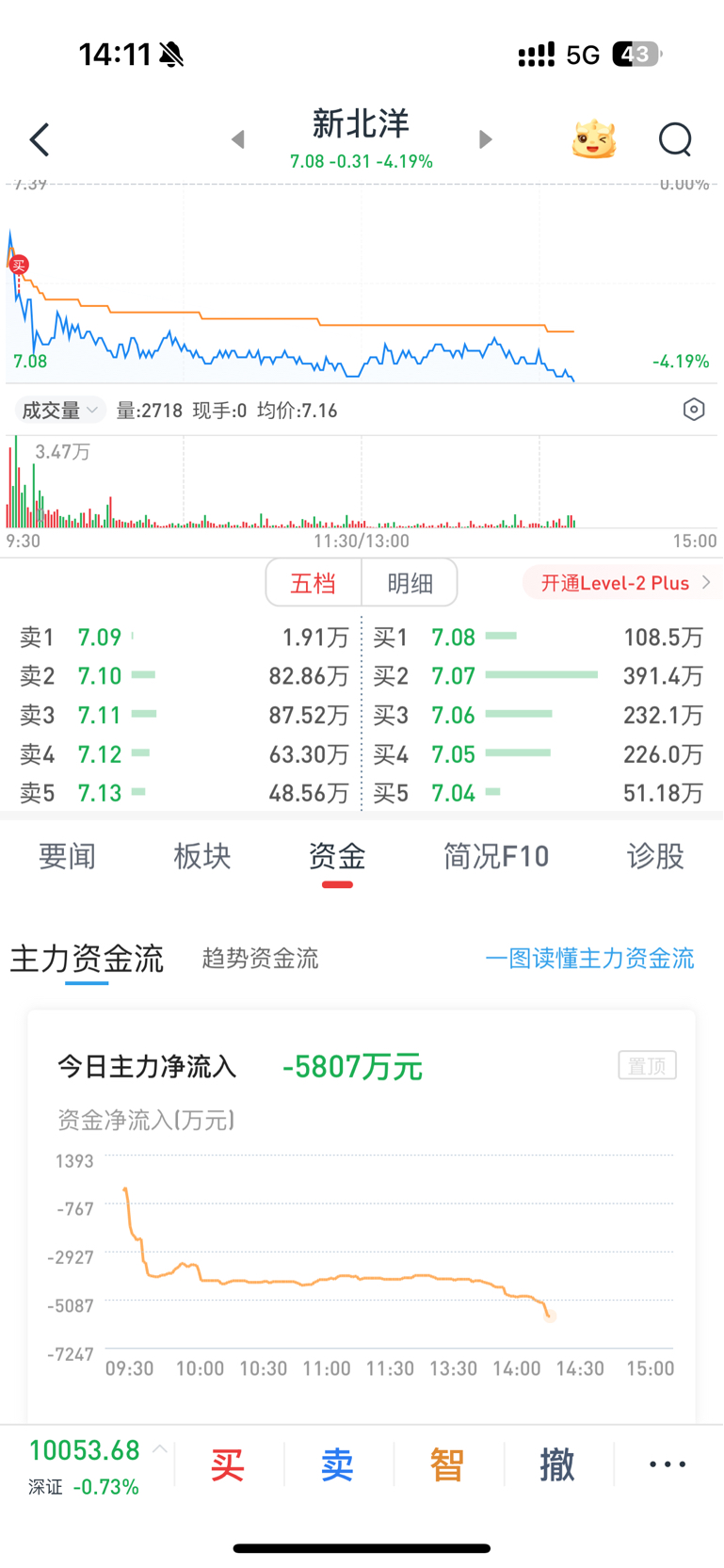Viewport: 724px width, 1568px height.
Task: Tap the 3.47万 volume label
Action: click(x=63, y=452)
